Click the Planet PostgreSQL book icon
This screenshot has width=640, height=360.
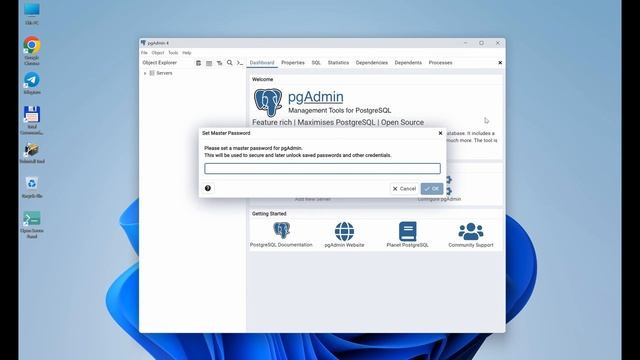click(x=407, y=231)
